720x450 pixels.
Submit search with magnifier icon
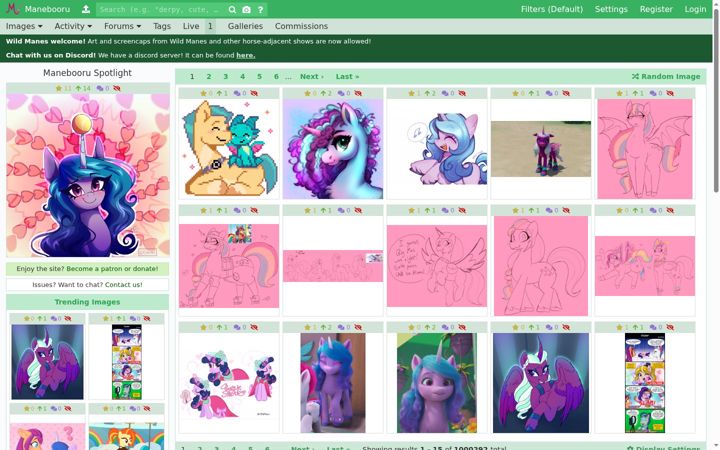coord(232,9)
